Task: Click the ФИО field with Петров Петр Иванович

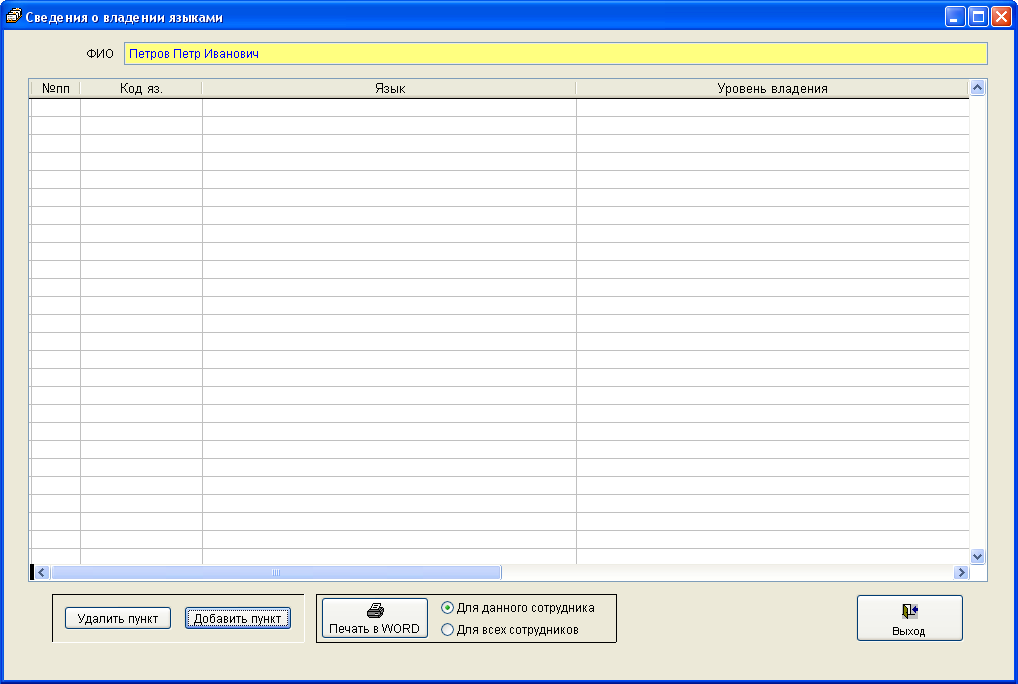Action: point(556,54)
